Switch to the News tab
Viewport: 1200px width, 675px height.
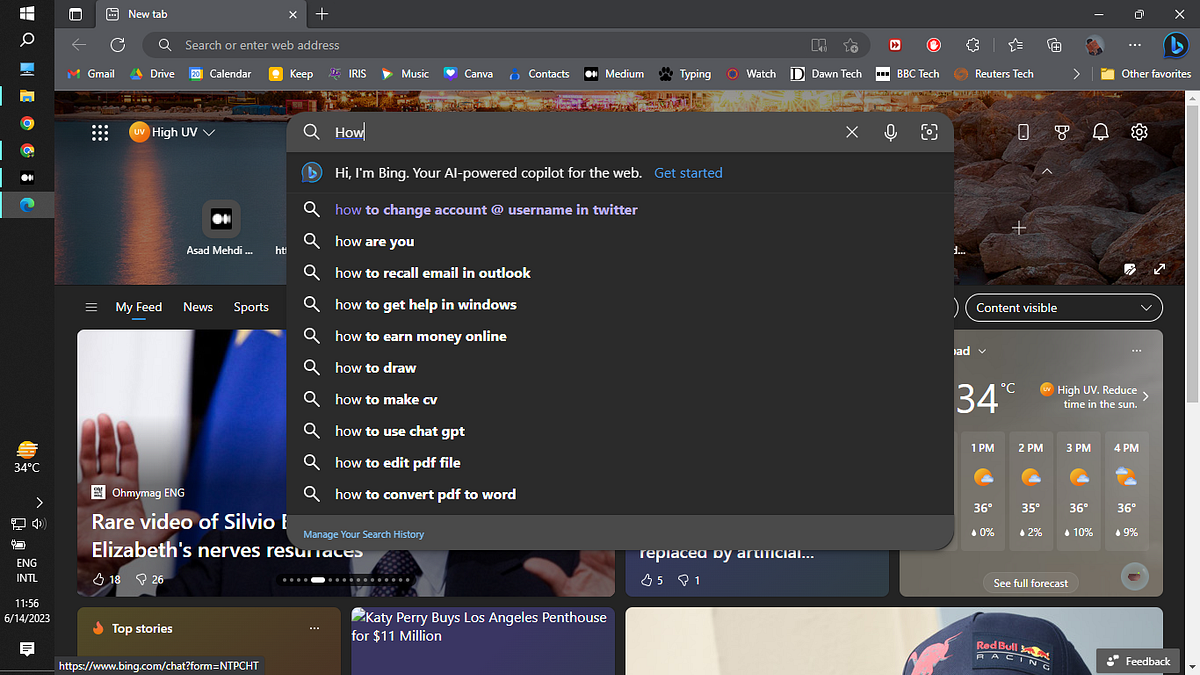[197, 307]
